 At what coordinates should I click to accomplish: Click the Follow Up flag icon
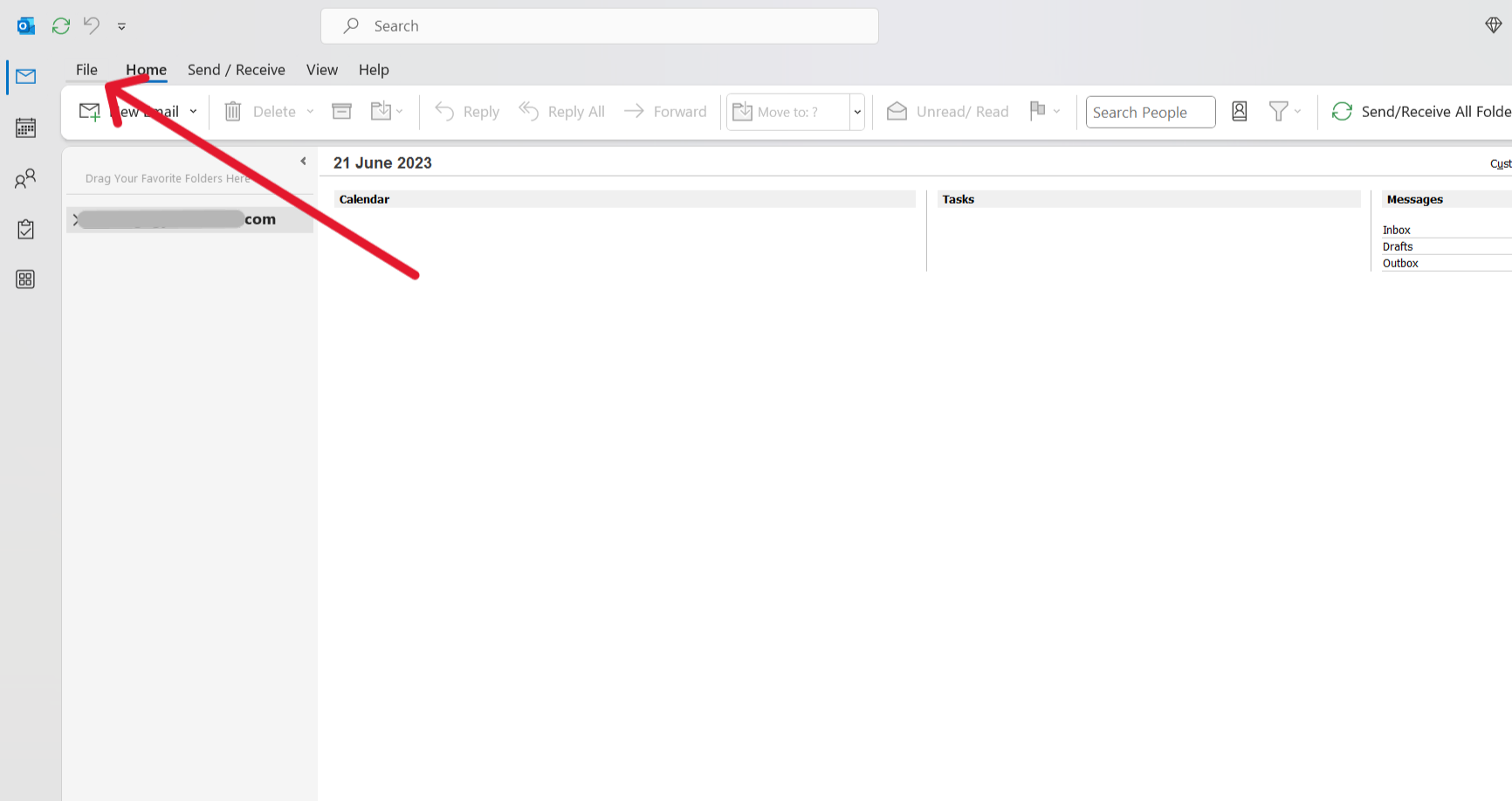pyautogui.click(x=1037, y=111)
